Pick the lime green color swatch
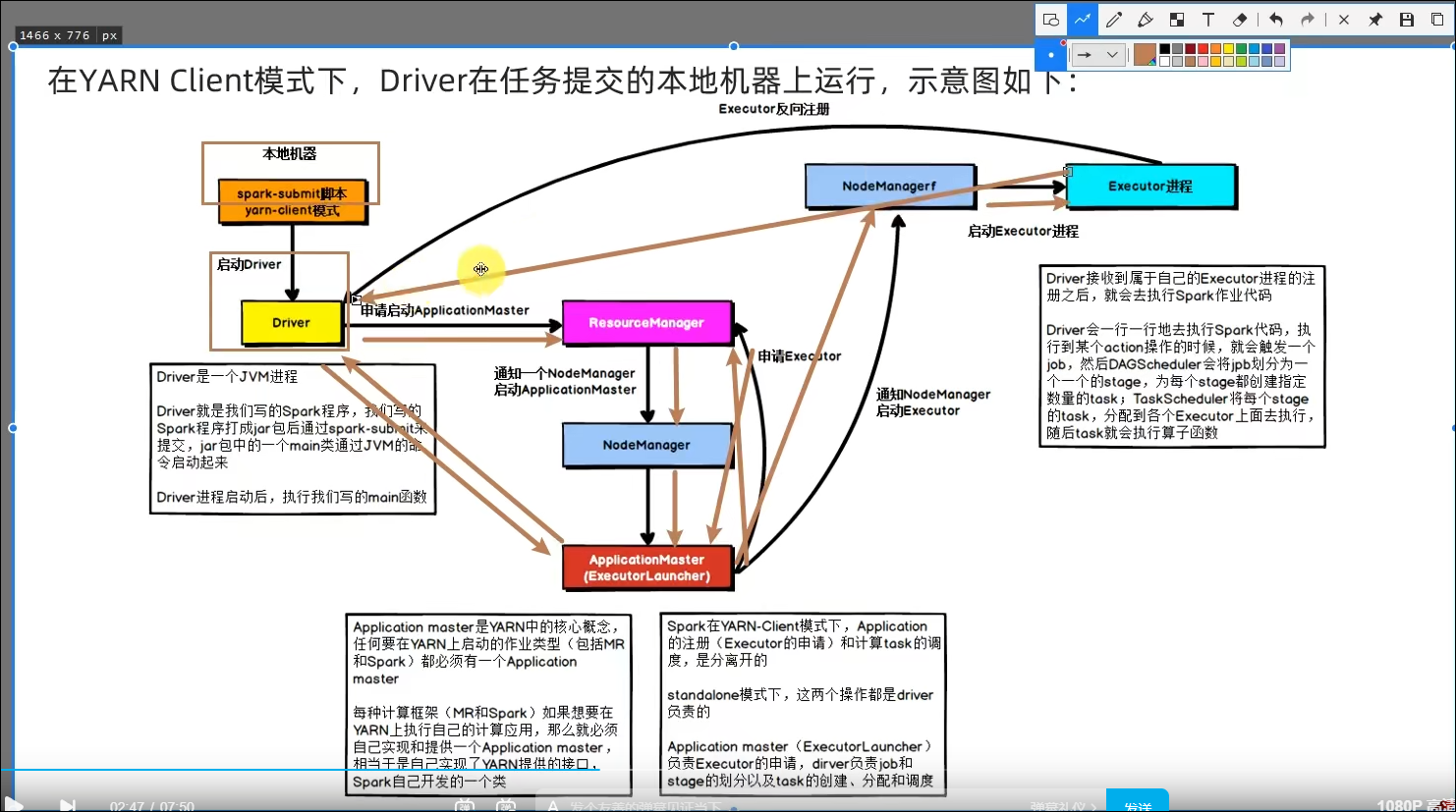Screen dimensions: 1456x812 1241,61
